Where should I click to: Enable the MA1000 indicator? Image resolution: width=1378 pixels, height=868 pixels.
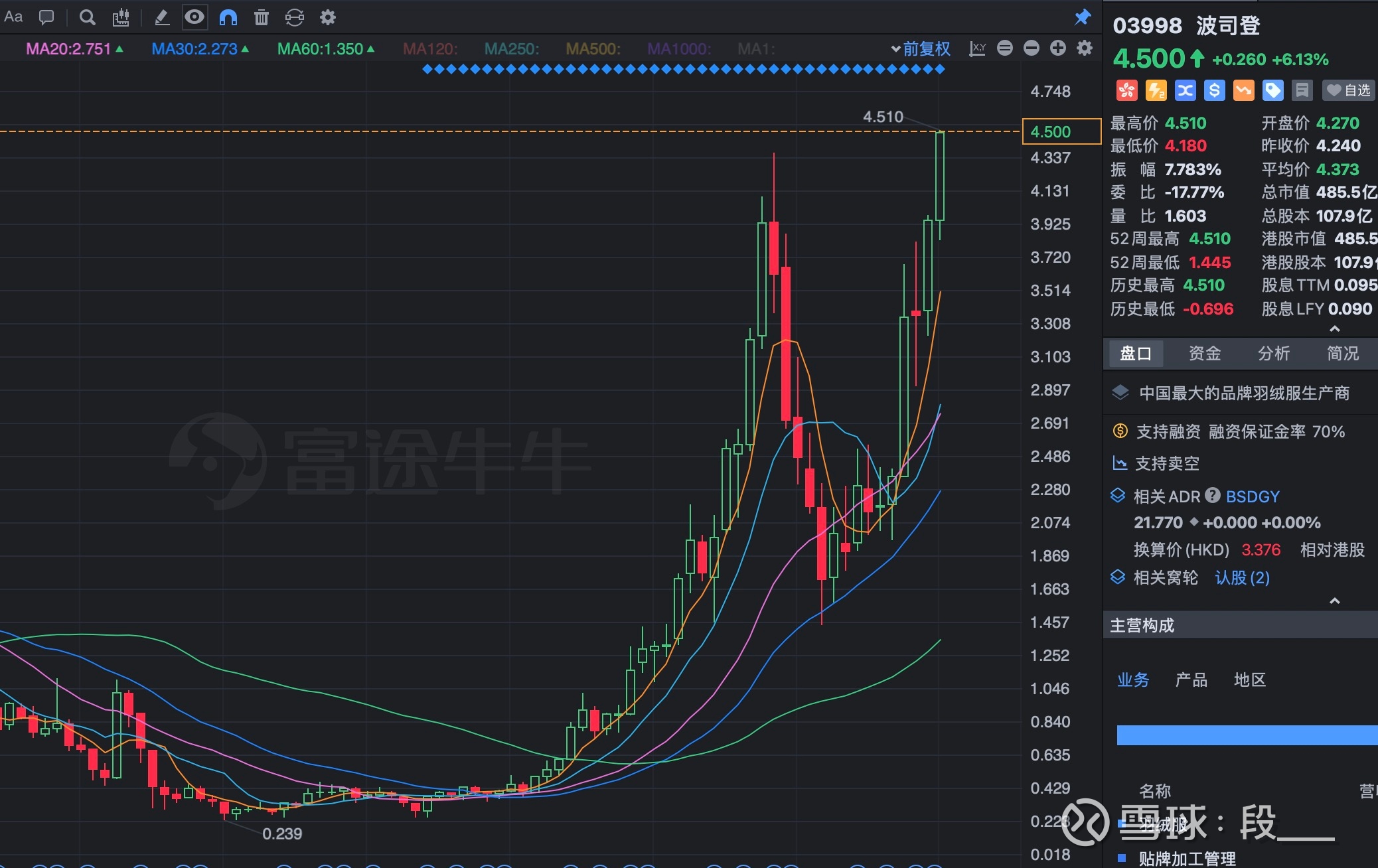pos(679,49)
